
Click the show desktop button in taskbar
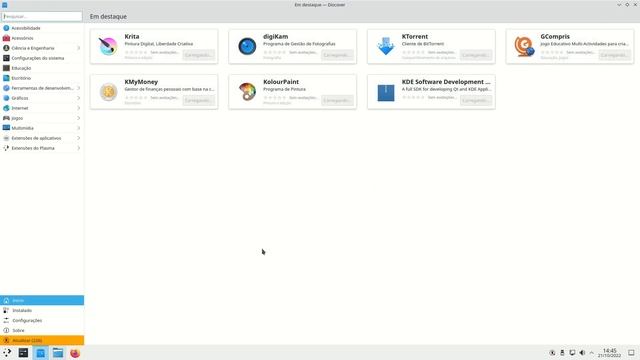click(x=631, y=353)
